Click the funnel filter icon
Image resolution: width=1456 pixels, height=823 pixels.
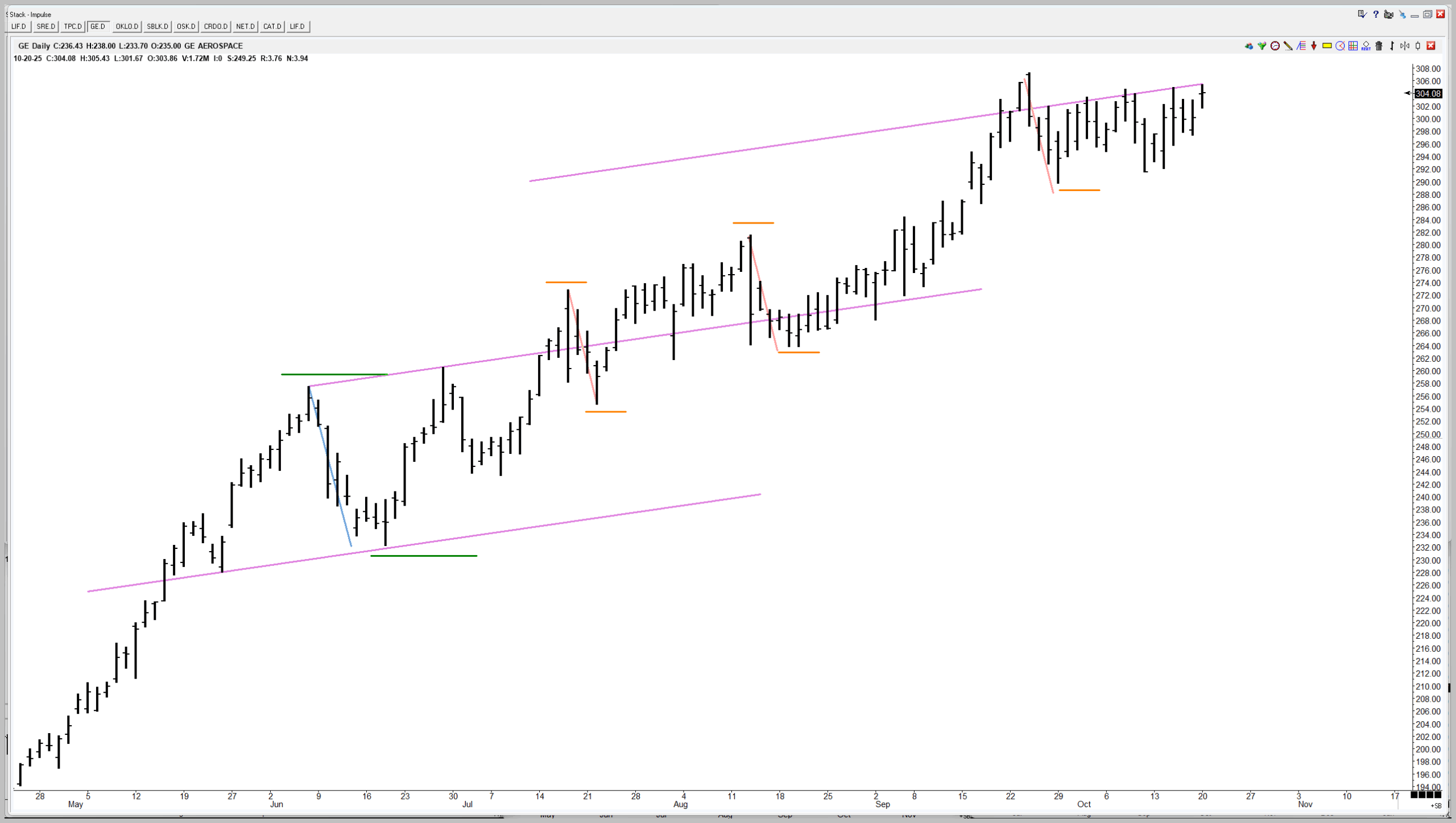[1262, 46]
